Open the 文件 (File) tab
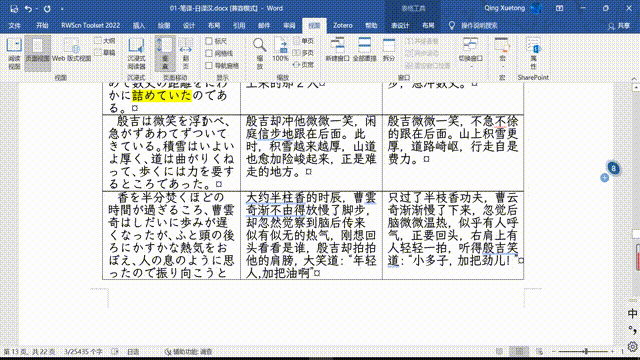 (x=15, y=25)
